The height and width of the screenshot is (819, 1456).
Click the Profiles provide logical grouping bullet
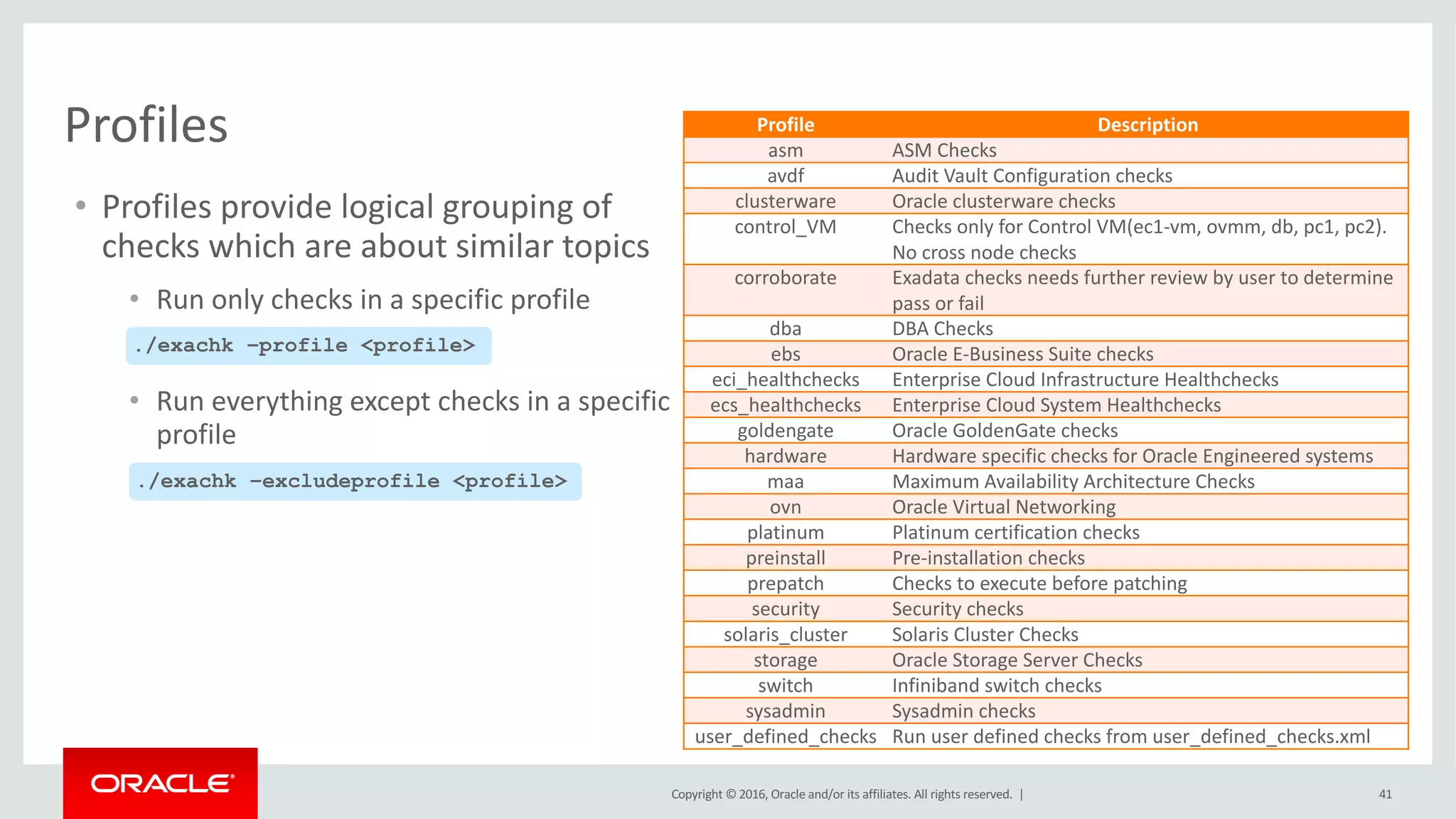click(375, 227)
